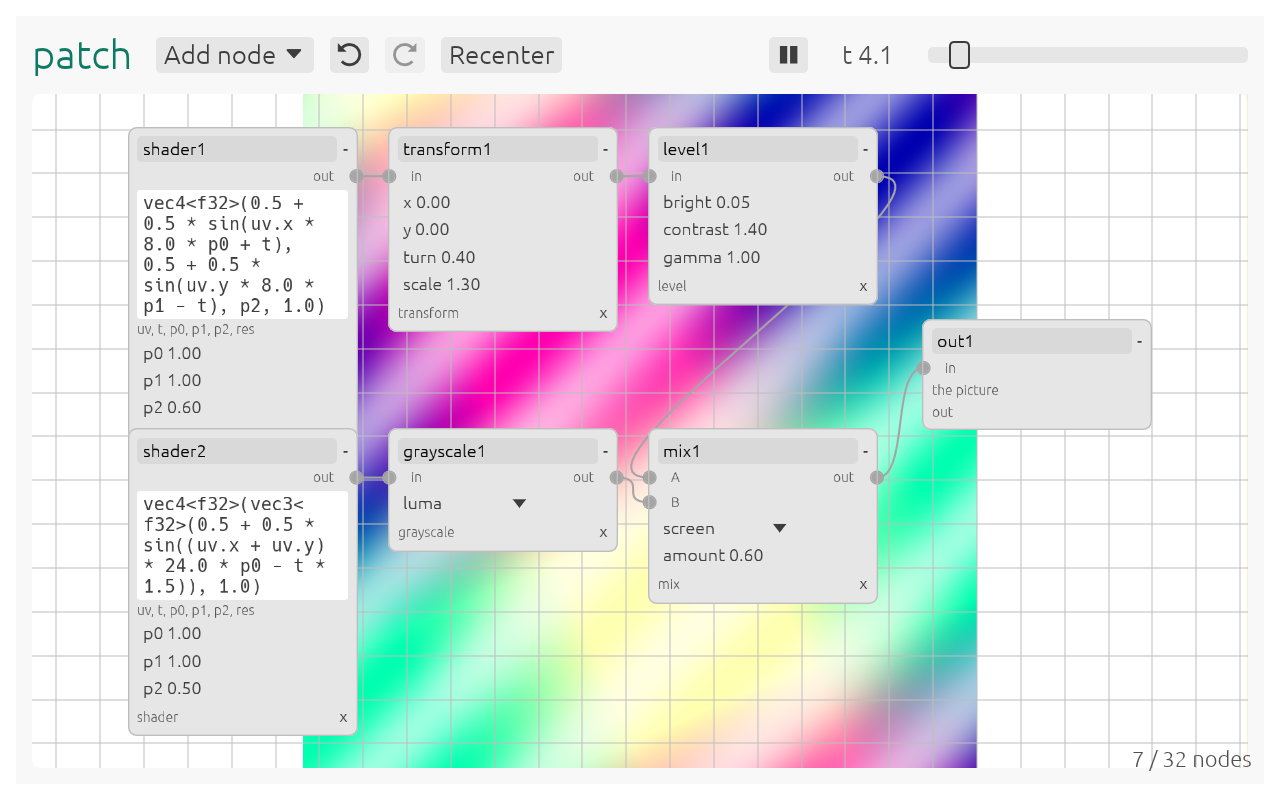Click the p2 0.60 parameter in shader1
1280x800 pixels.
[x=172, y=408]
